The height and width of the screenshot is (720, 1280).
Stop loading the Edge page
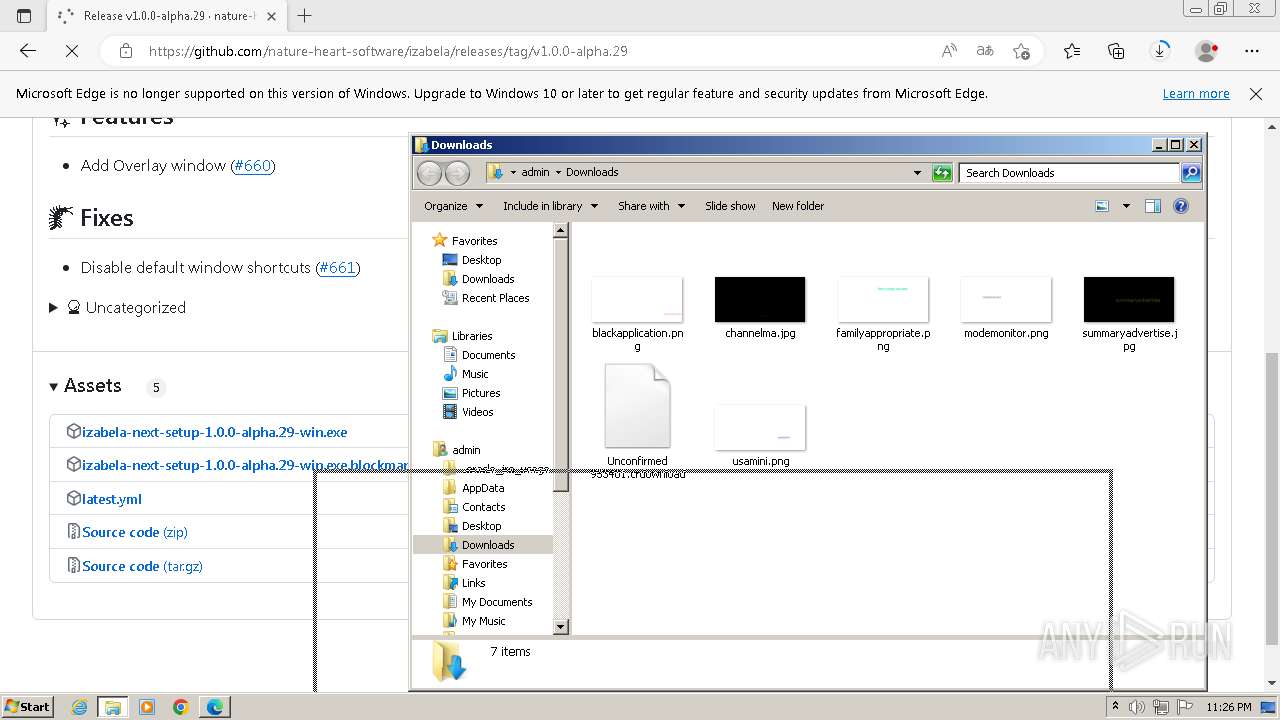[72, 51]
